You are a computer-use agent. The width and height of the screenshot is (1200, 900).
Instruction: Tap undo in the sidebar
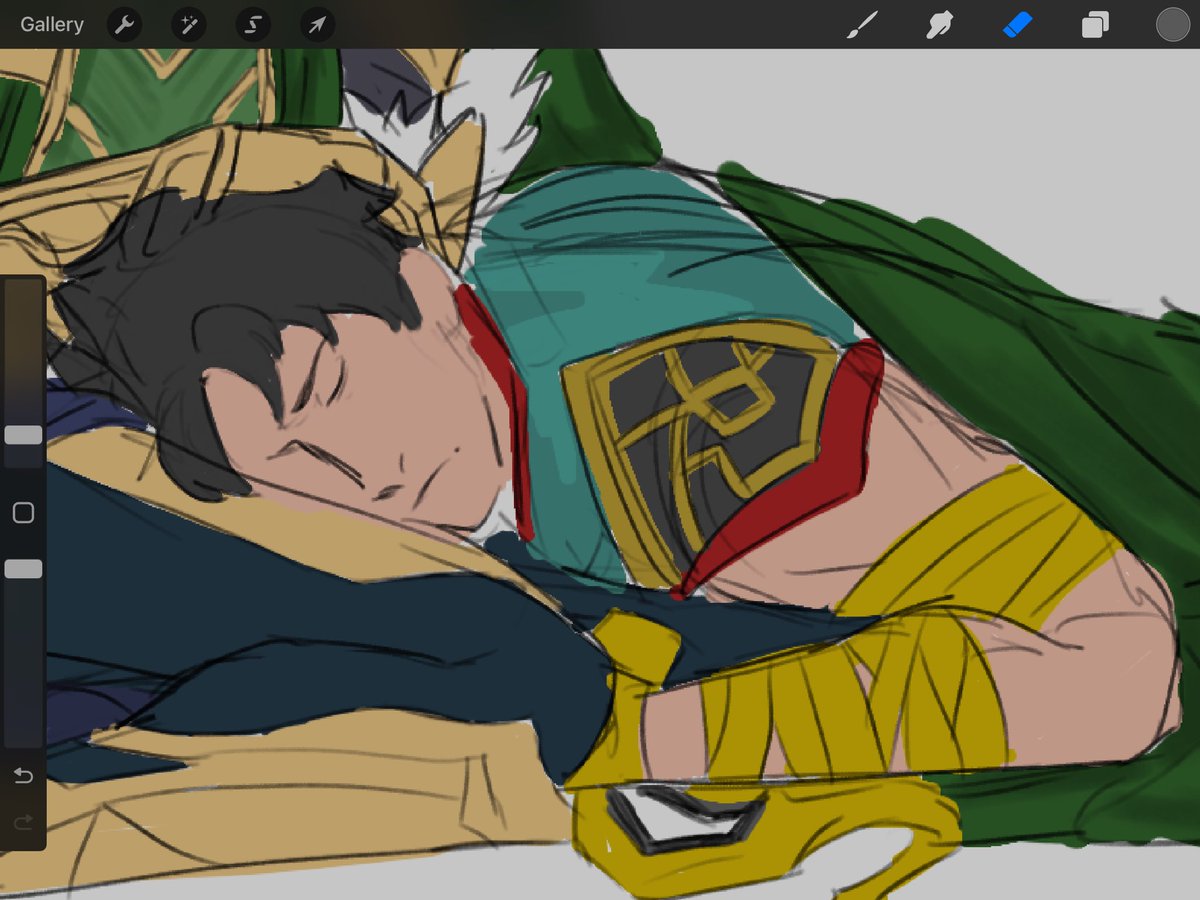[x=22, y=775]
